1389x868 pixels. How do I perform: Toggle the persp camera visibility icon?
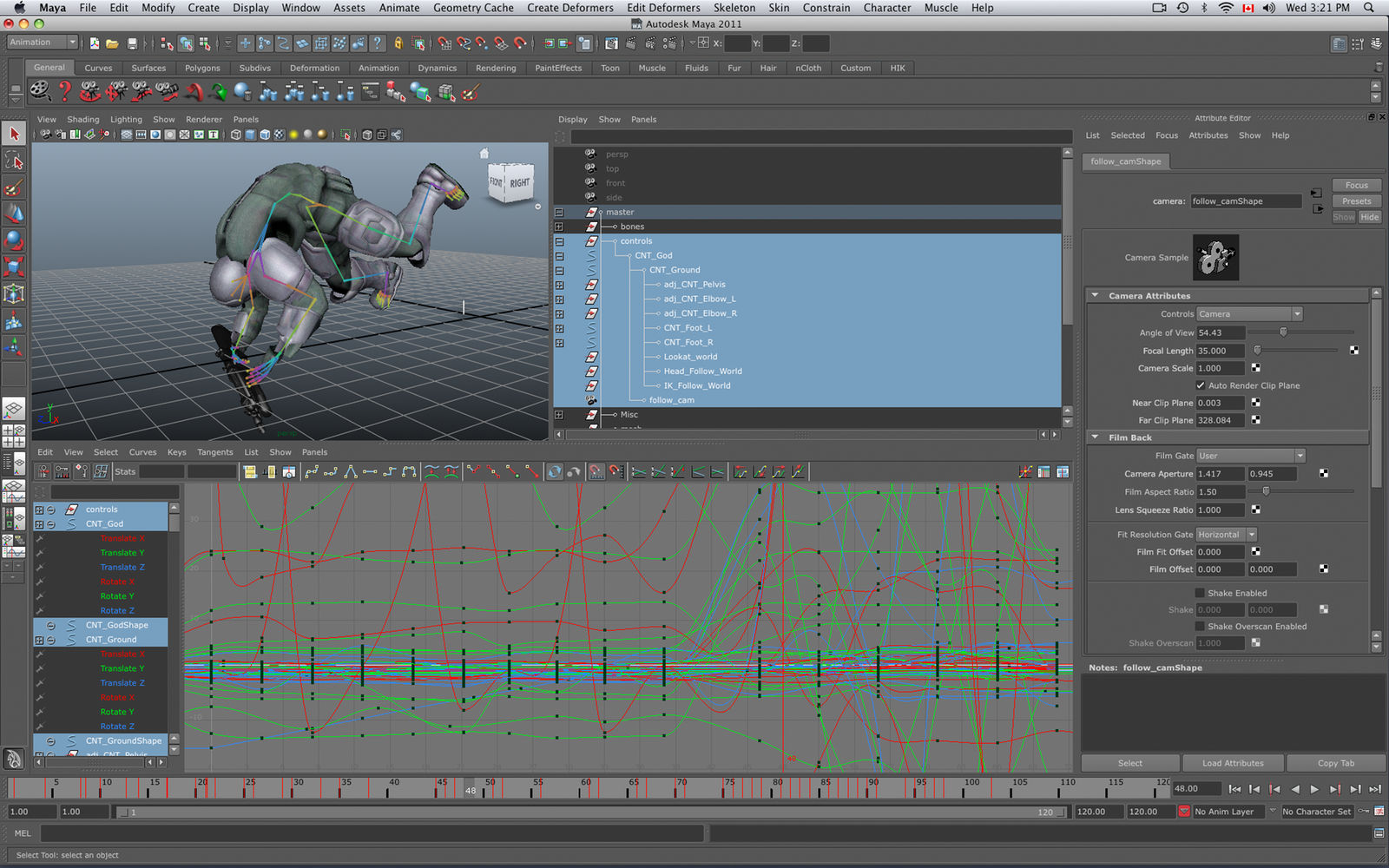590,154
